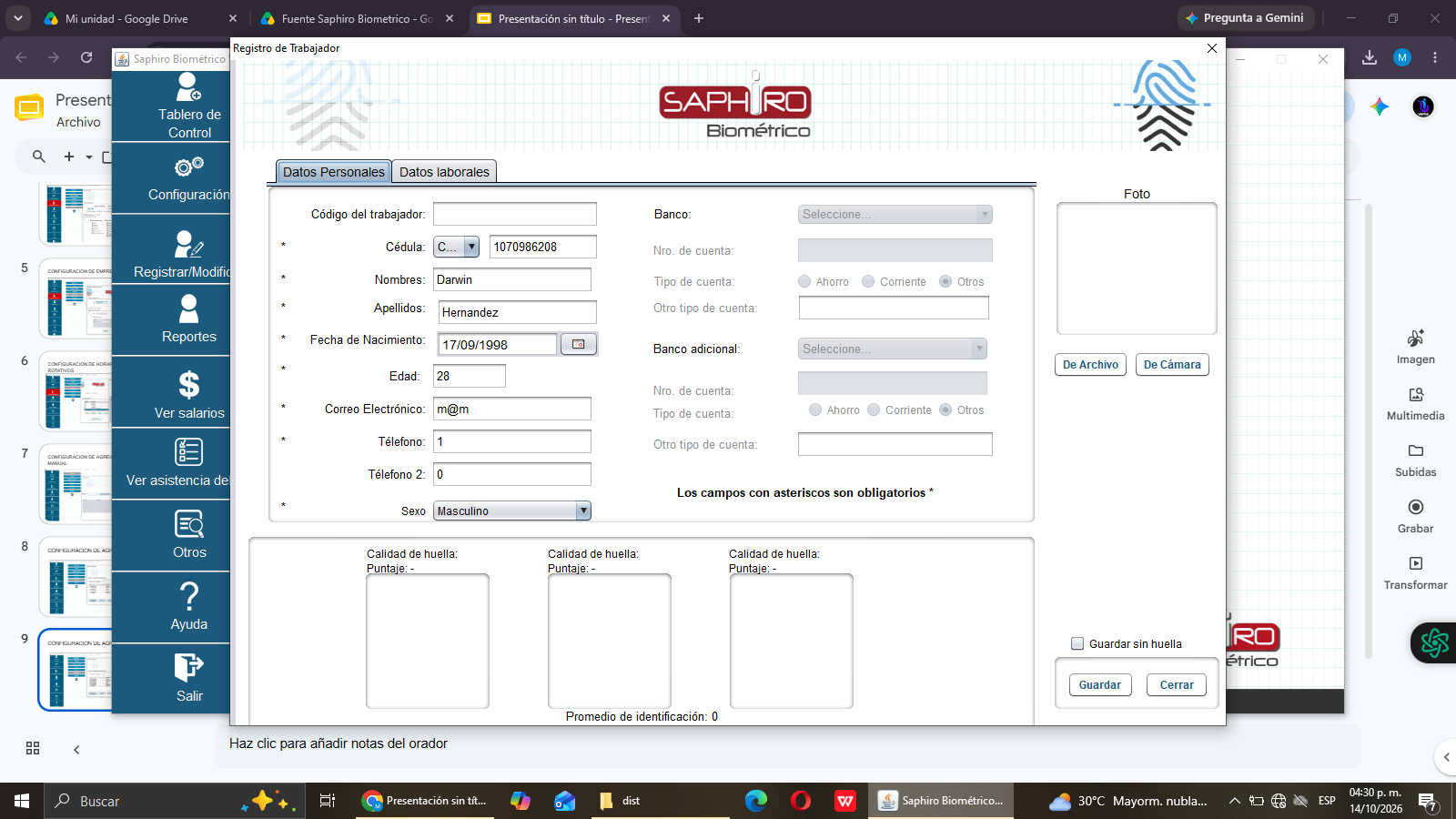
Task: Open Subidas folder in Slides side panel
Action: point(1416,460)
